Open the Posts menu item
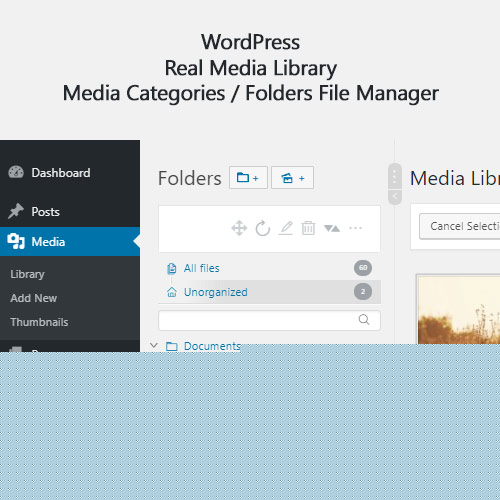 coord(70,212)
